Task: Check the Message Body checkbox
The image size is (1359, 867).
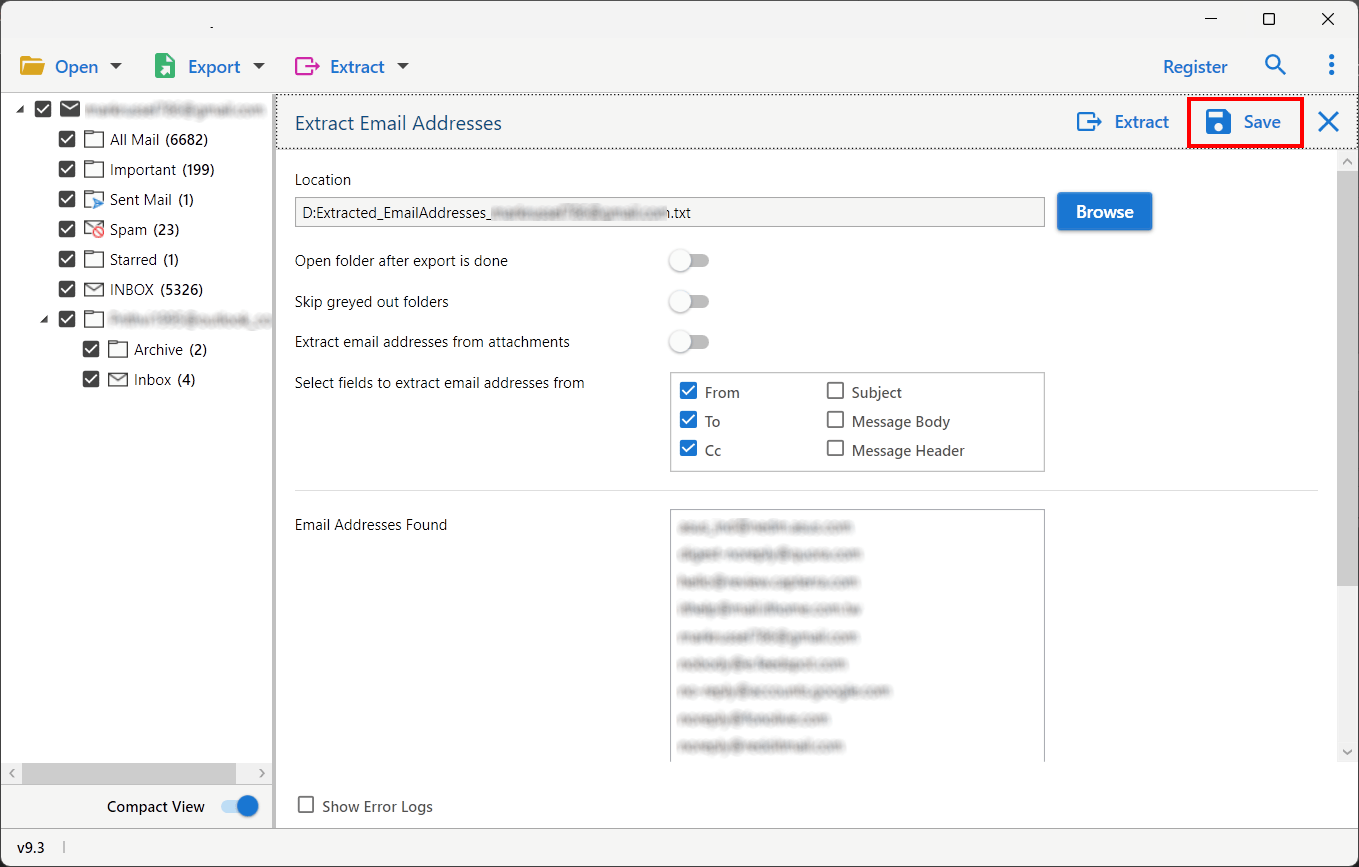Action: pos(835,420)
